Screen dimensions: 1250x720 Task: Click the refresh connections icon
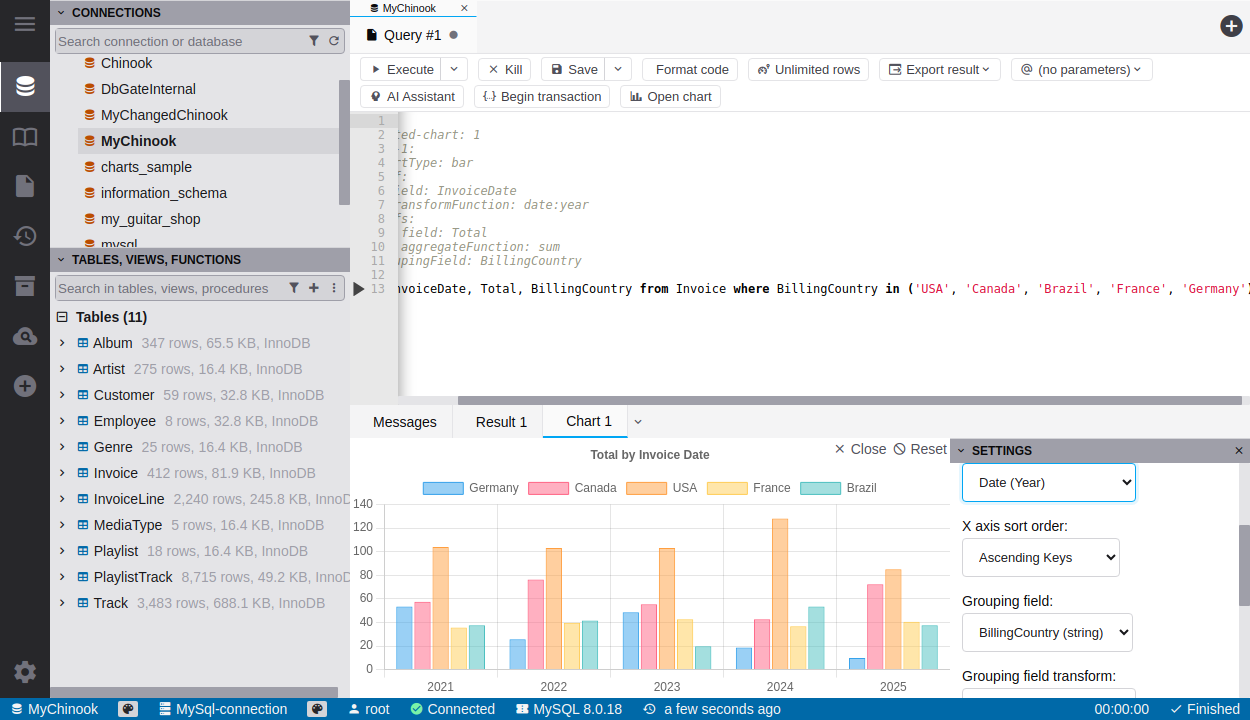pos(334,41)
